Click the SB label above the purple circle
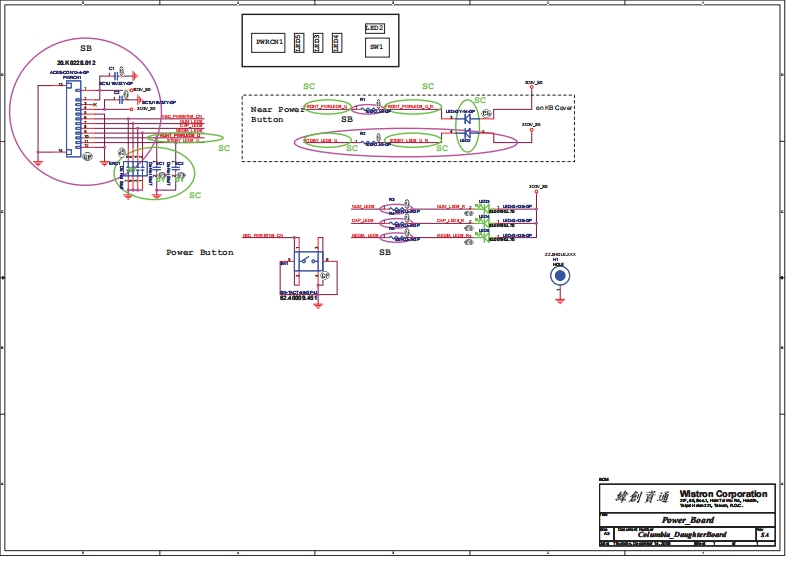 coord(86,48)
